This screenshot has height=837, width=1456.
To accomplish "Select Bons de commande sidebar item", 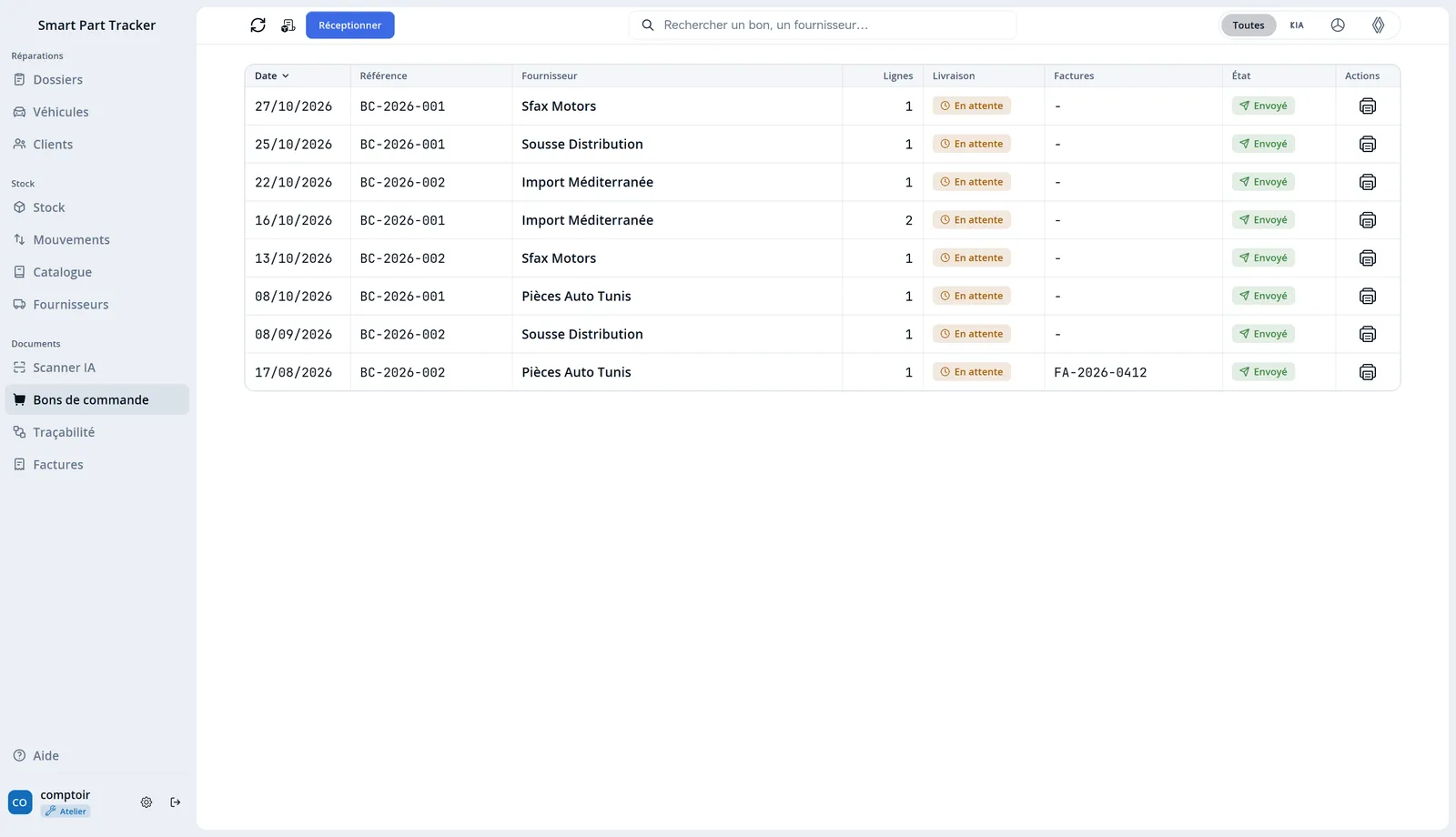I will click(x=97, y=400).
